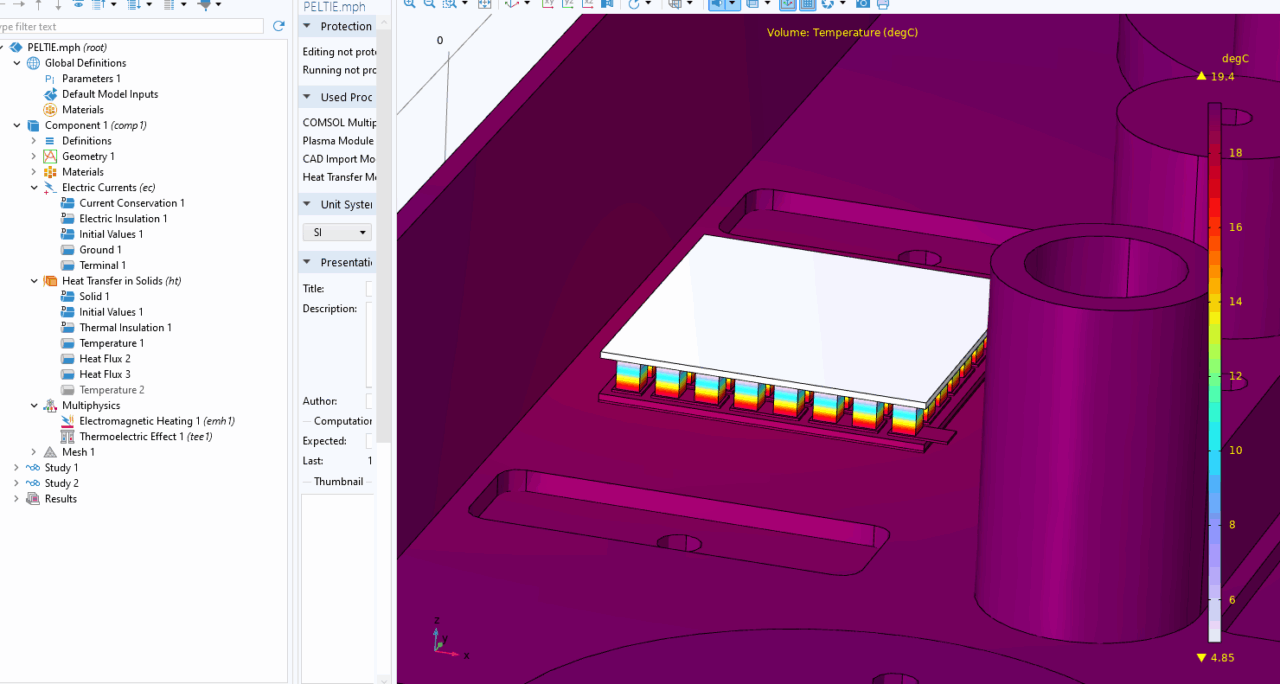The height and width of the screenshot is (684, 1280).
Task: Click the zoom out magnifier icon
Action: tap(429, 4)
